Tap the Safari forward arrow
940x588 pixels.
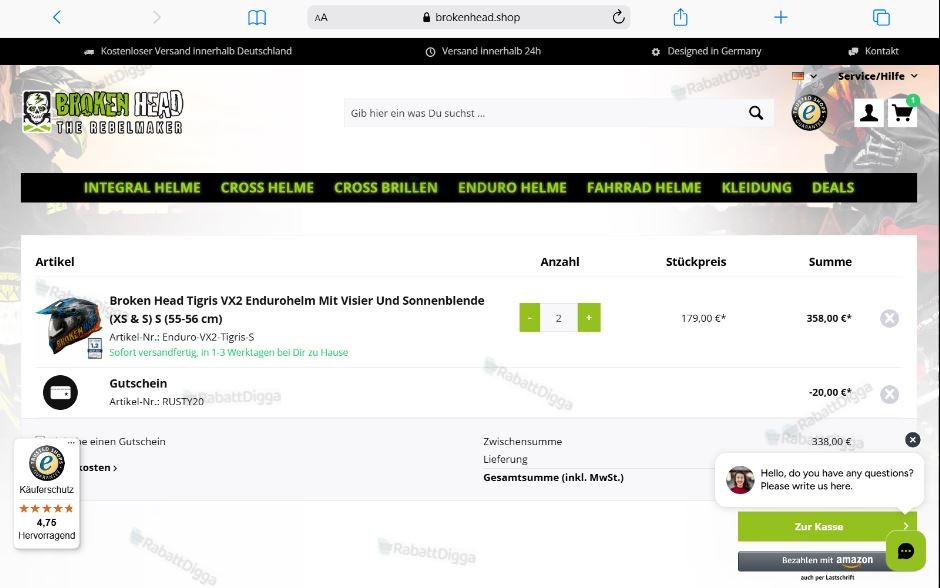click(x=156, y=17)
